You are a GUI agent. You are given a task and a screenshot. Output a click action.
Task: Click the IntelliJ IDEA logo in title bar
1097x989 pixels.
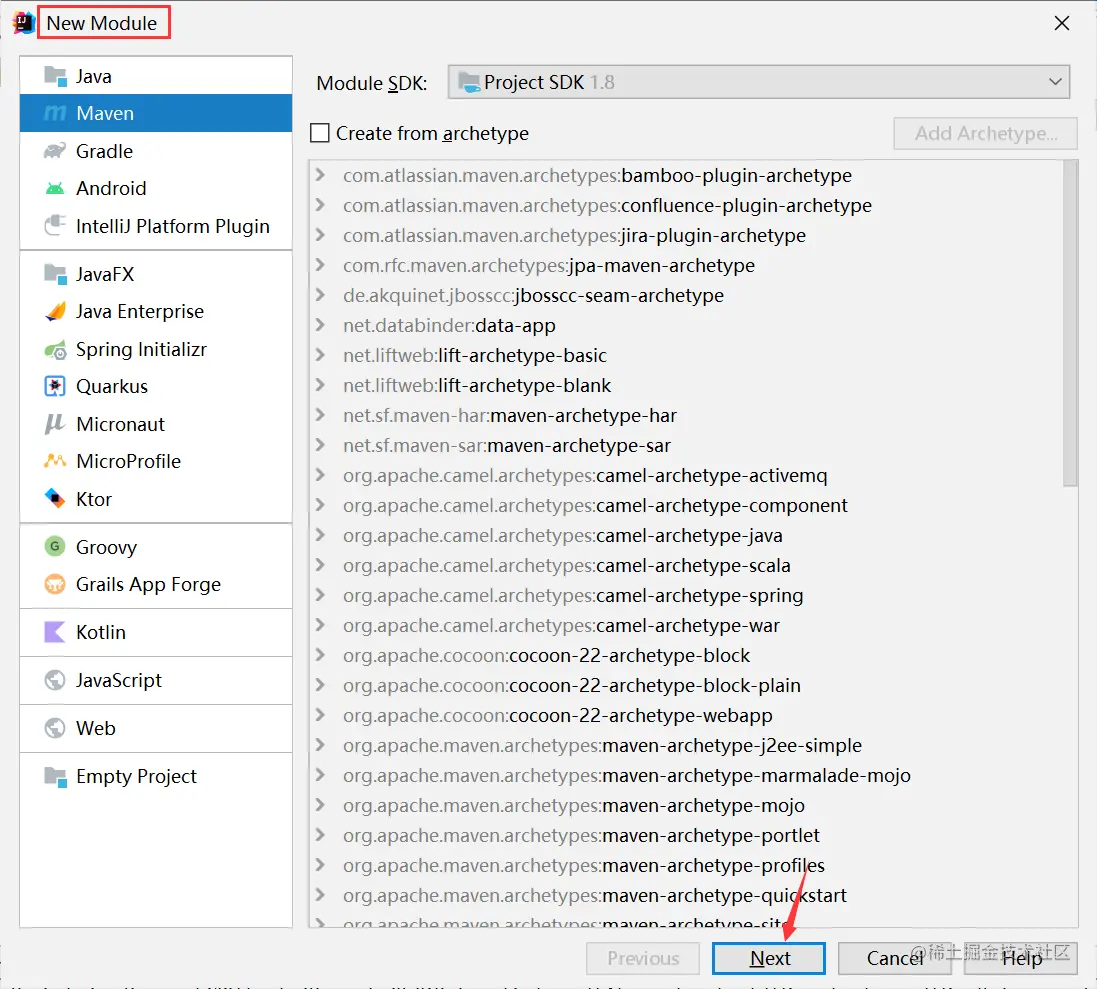pos(22,22)
